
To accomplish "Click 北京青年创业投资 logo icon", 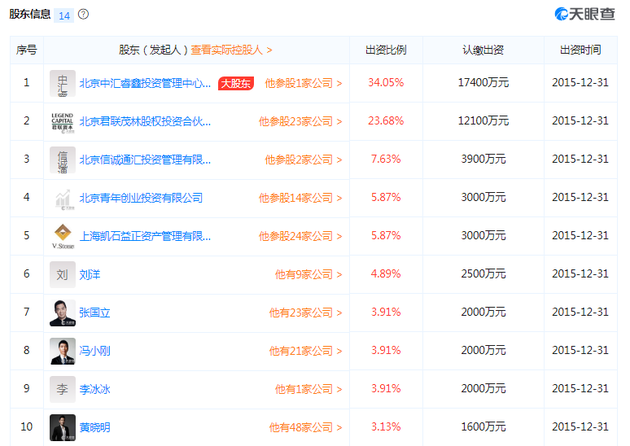I will point(63,198).
